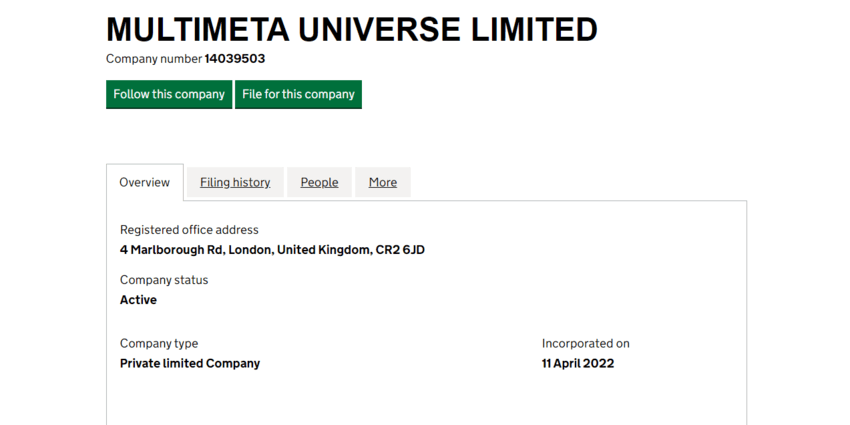Click the Active status value
Viewport: 850px width, 425px height.
pos(138,300)
